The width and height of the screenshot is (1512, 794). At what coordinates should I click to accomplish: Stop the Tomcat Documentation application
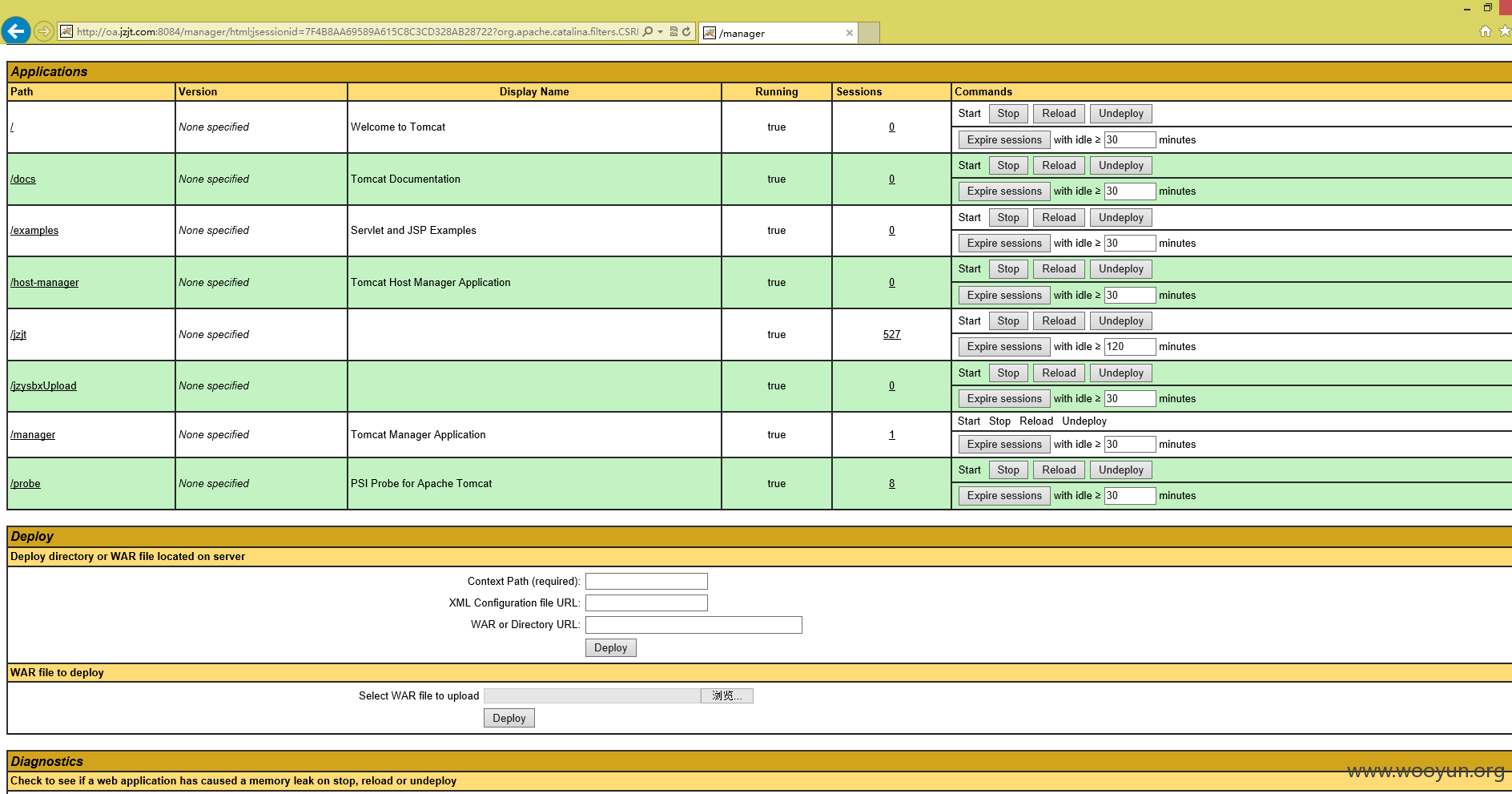point(1008,166)
